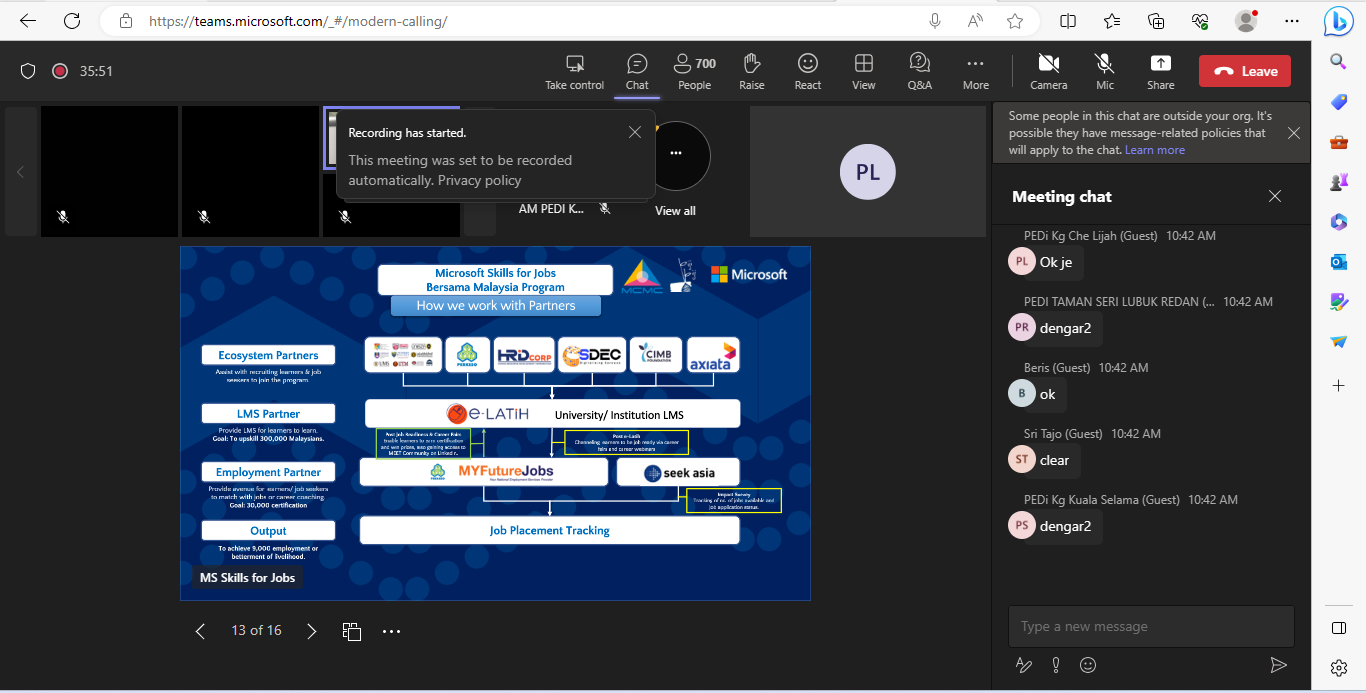Open the React emoji menu
The width and height of the screenshot is (1366, 693).
pyautogui.click(x=807, y=72)
